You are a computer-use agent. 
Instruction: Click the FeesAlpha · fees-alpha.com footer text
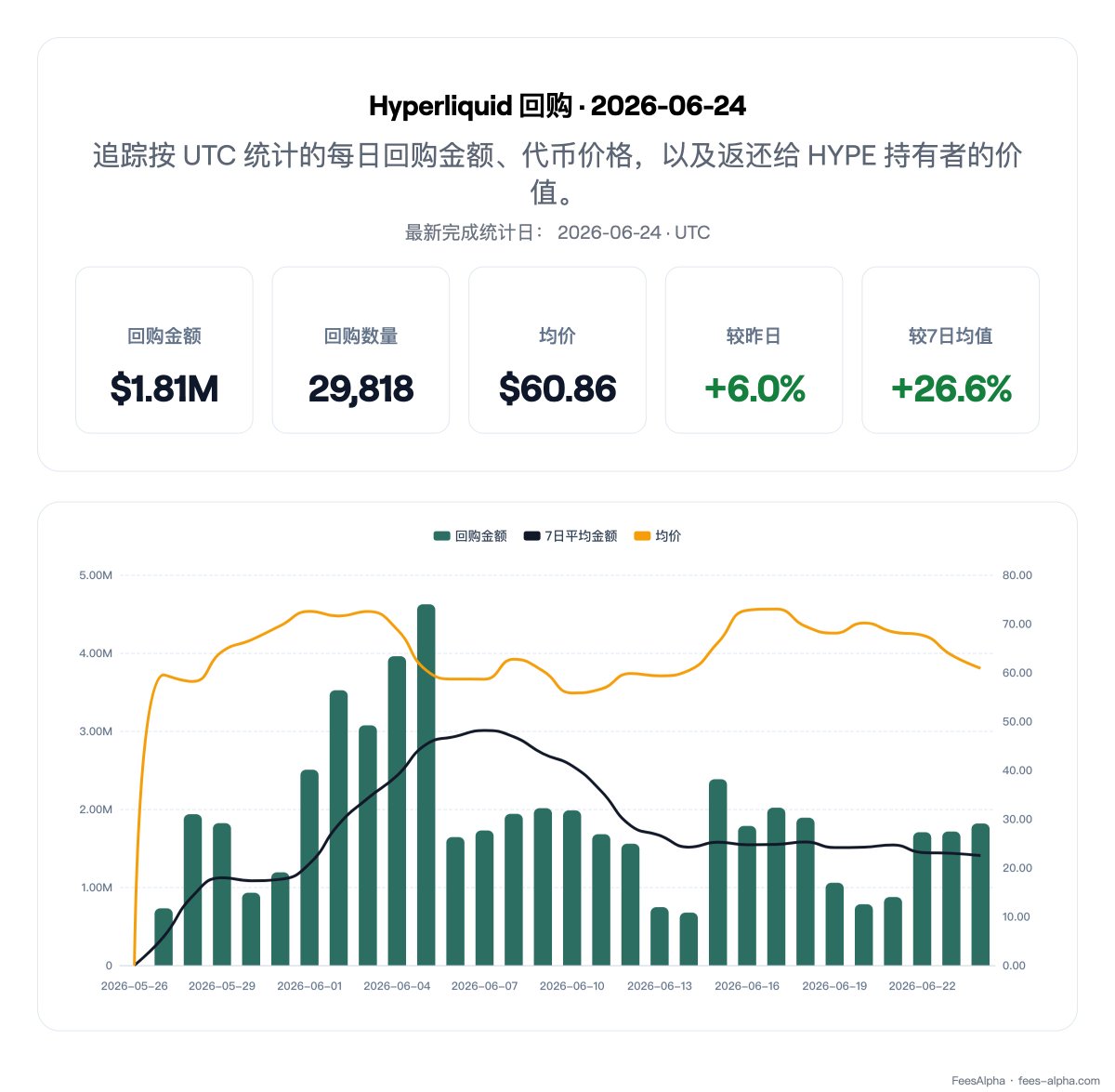click(1026, 1081)
